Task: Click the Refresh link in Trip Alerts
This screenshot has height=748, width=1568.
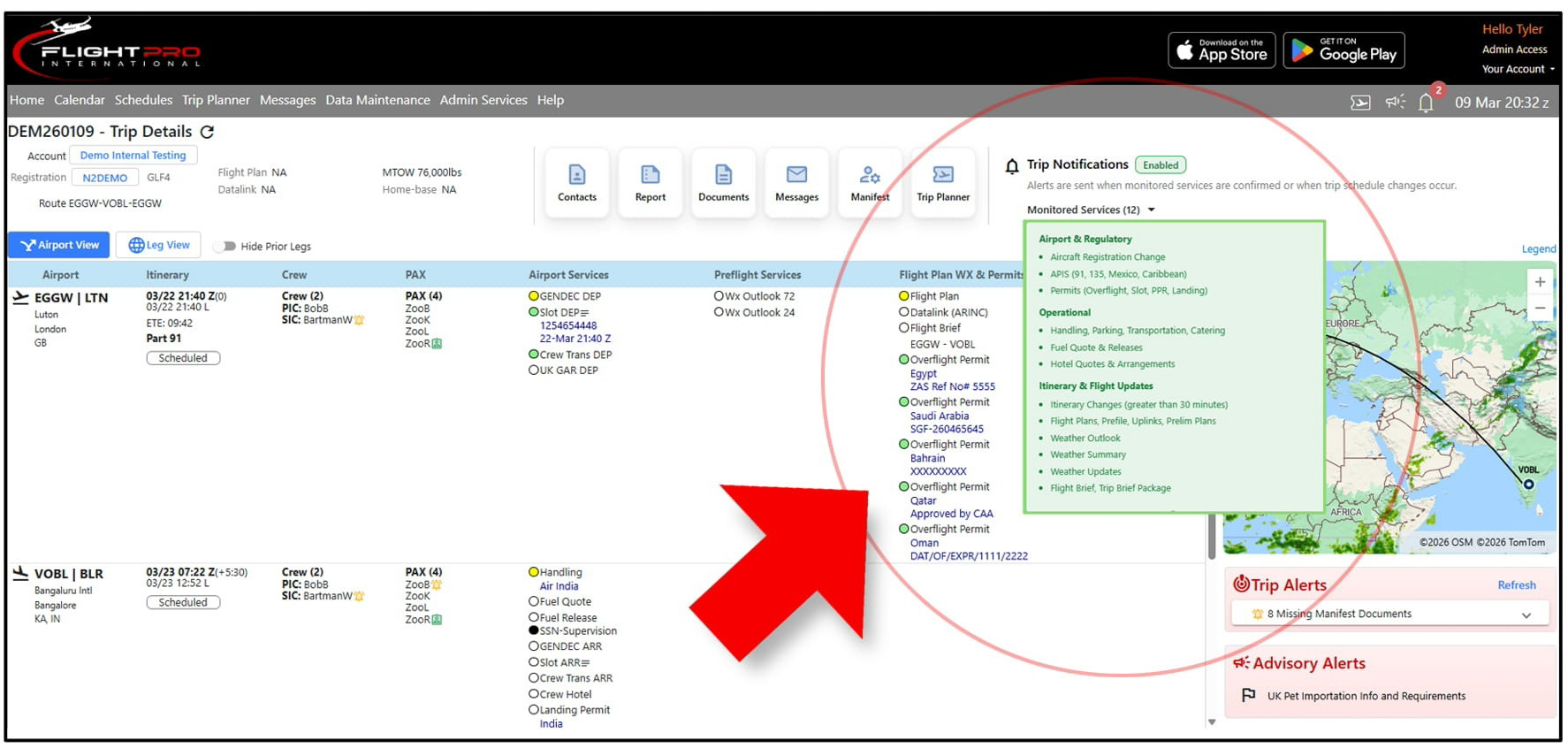Action: (x=1516, y=585)
